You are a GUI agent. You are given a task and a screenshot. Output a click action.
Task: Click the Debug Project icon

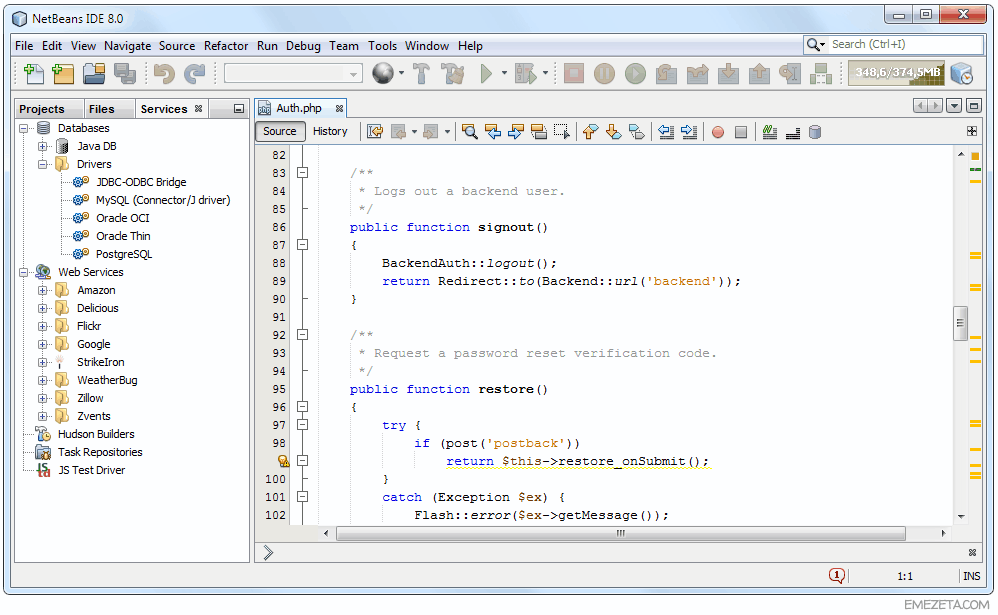pyautogui.click(x=526, y=74)
